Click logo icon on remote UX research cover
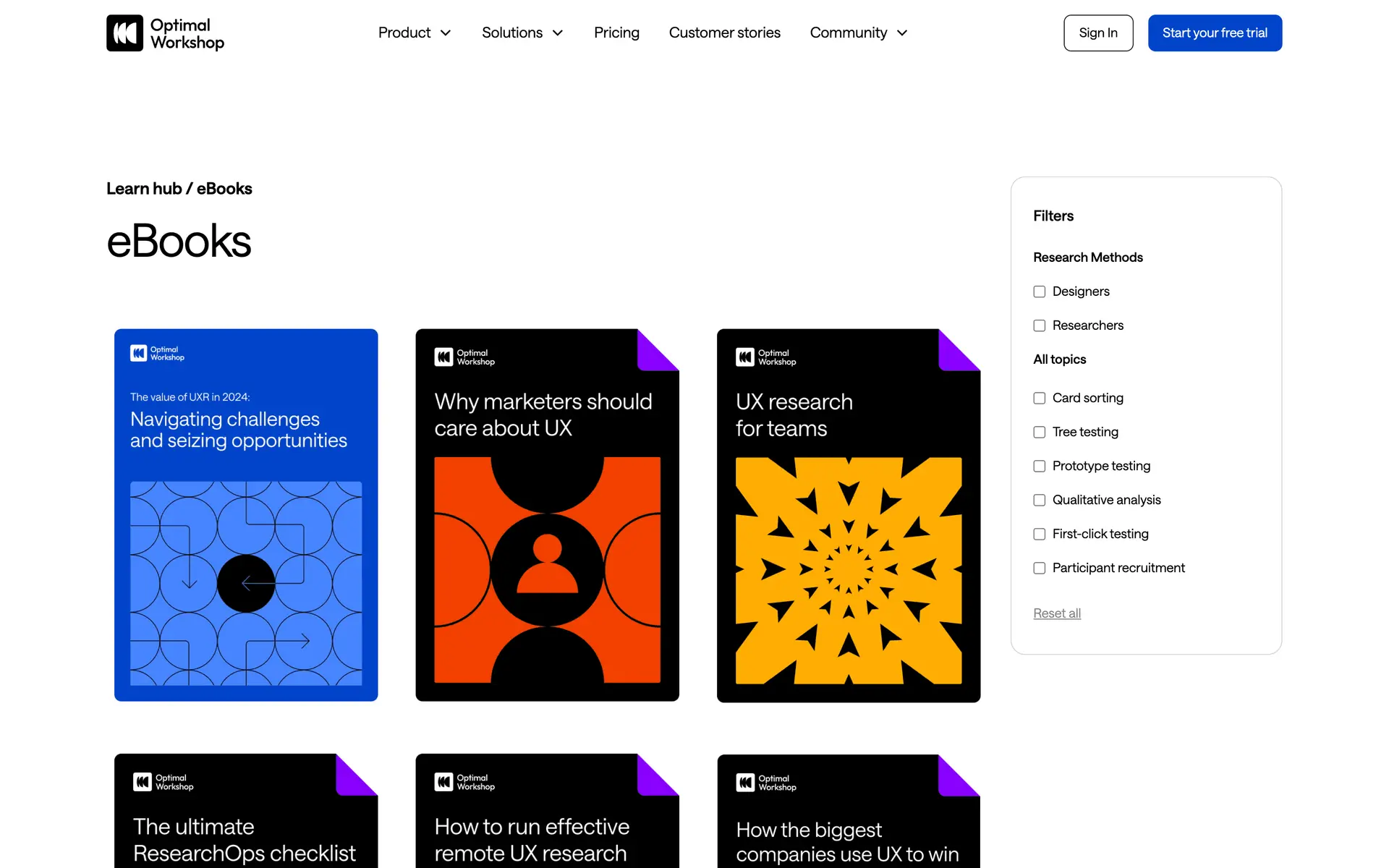Viewport: 1389px width, 868px height. point(443,782)
